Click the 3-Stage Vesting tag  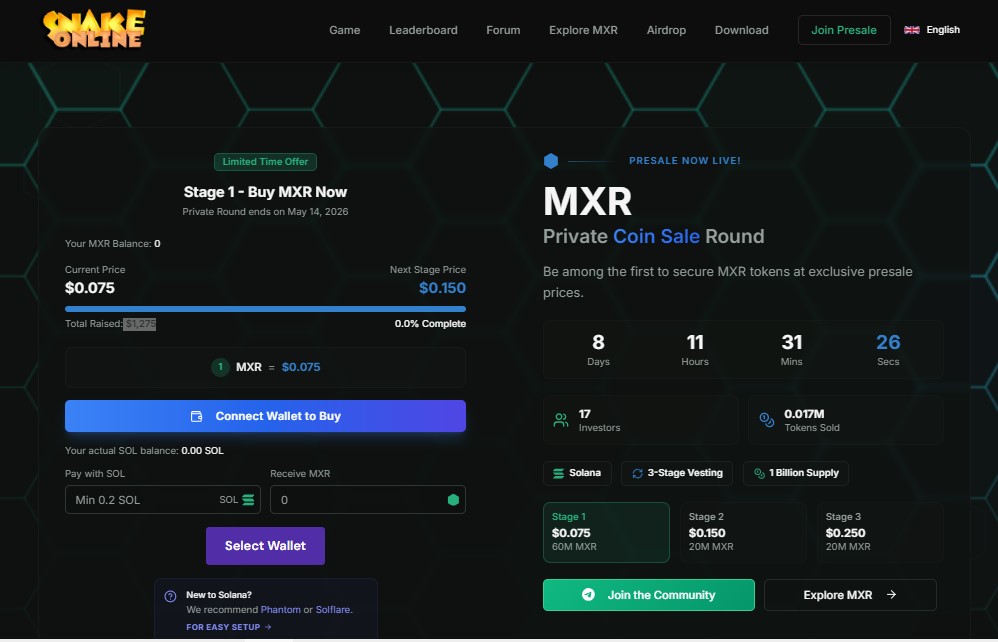coord(677,473)
